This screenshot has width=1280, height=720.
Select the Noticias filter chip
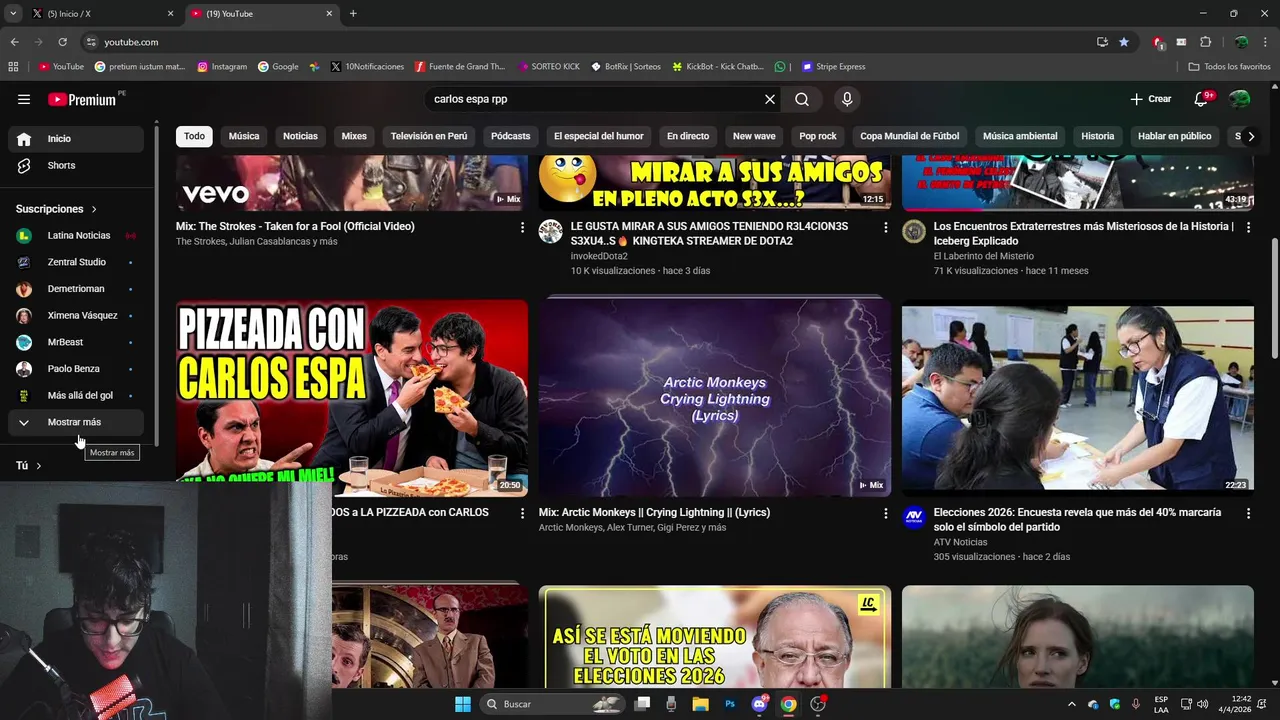coord(300,136)
